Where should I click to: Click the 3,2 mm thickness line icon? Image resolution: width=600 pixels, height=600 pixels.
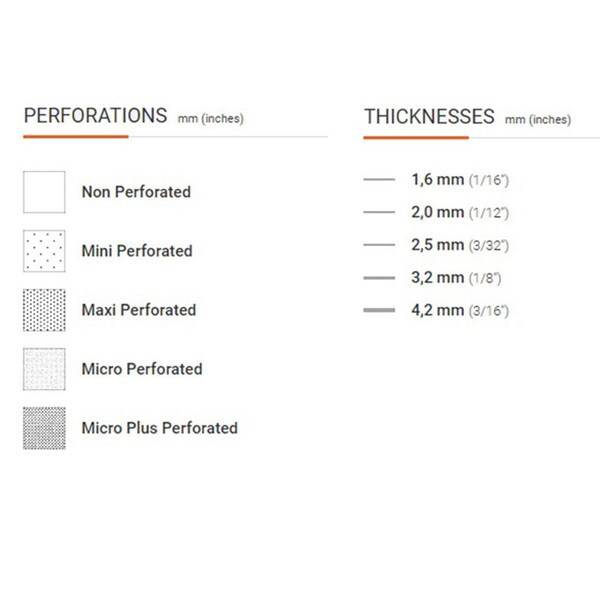coord(379,278)
